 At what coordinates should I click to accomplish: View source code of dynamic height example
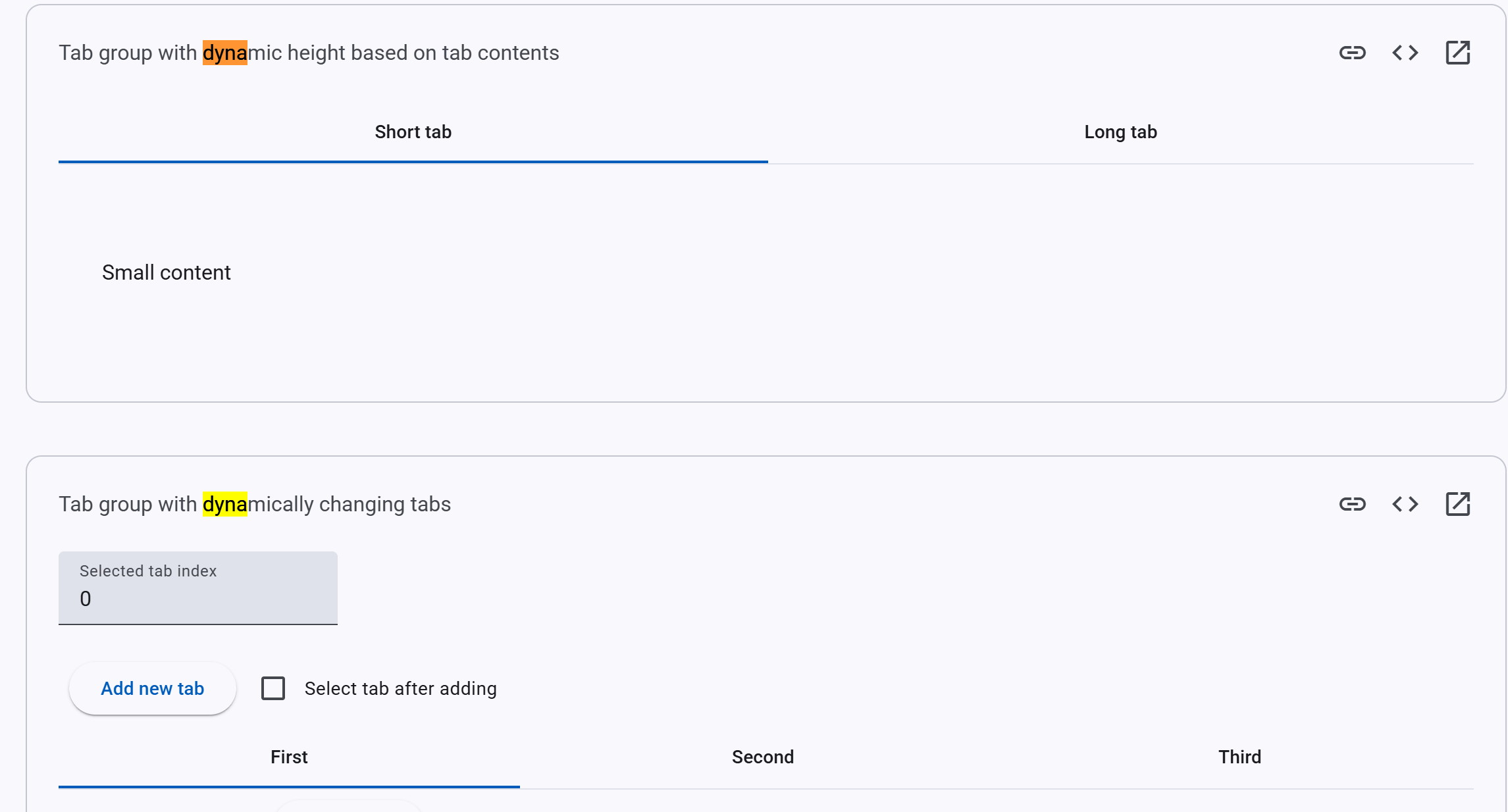tap(1405, 53)
